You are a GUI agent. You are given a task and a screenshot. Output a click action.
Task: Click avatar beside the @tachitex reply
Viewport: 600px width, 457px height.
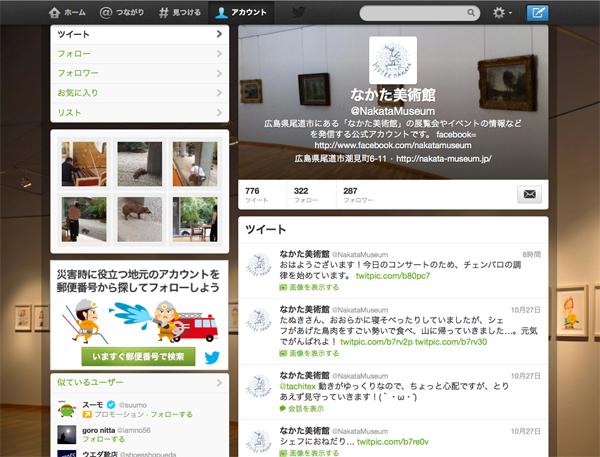(x=259, y=386)
